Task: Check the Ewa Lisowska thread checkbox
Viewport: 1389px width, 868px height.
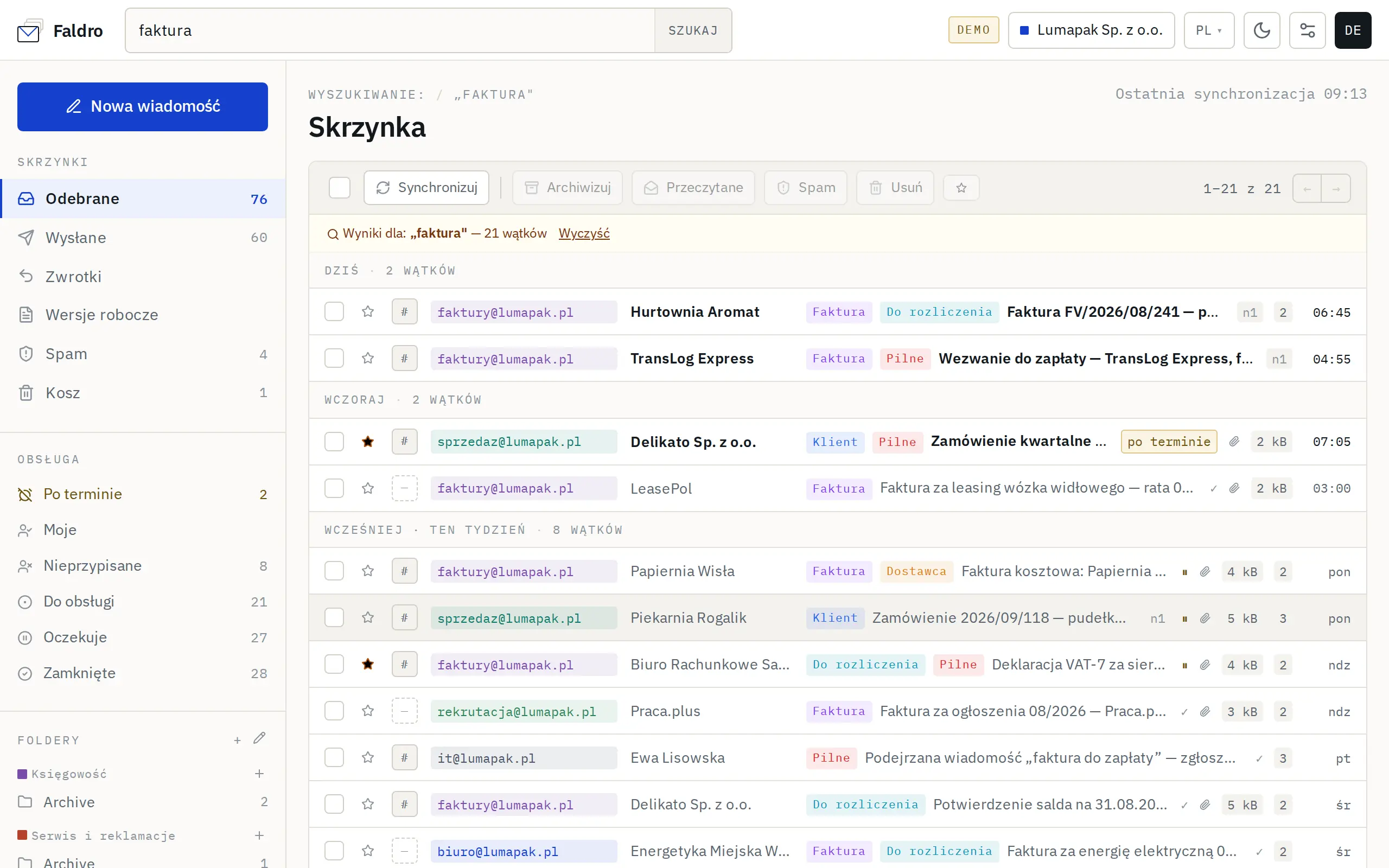Action: tap(334, 758)
